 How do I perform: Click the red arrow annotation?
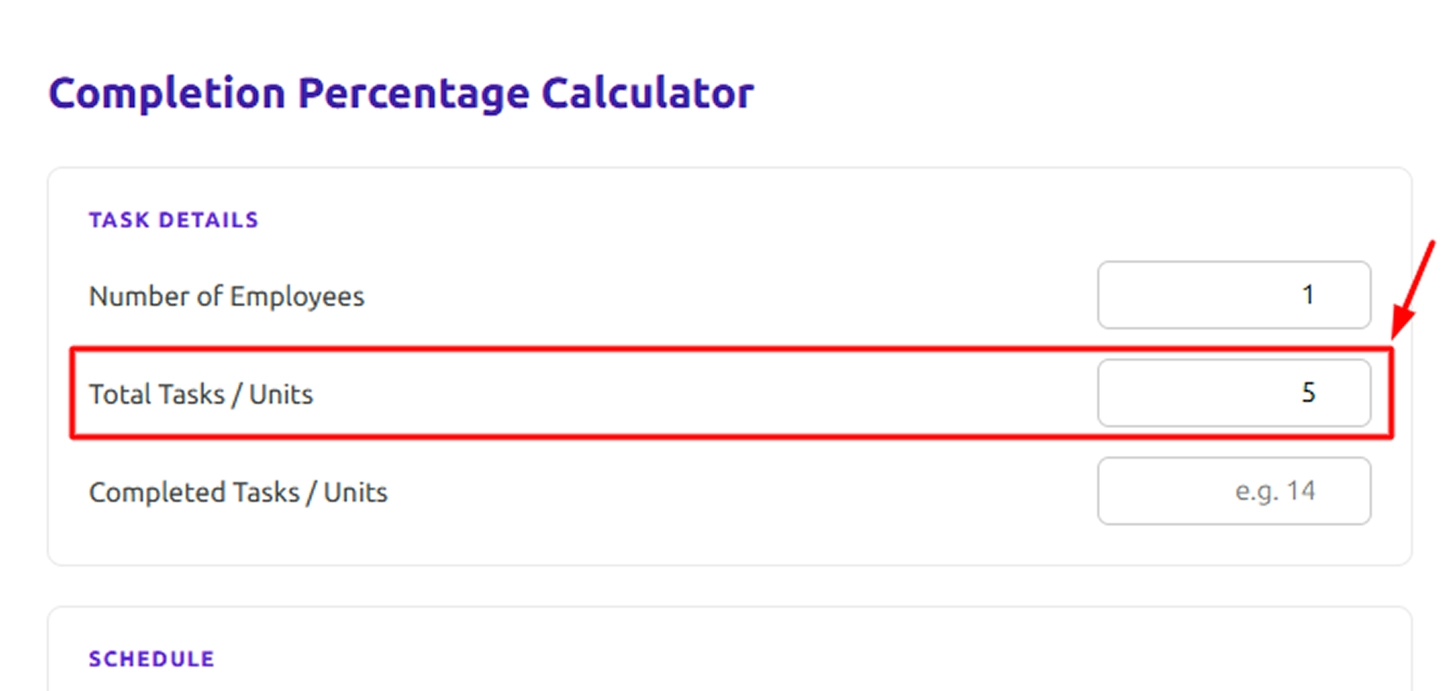pyautogui.click(x=1413, y=290)
